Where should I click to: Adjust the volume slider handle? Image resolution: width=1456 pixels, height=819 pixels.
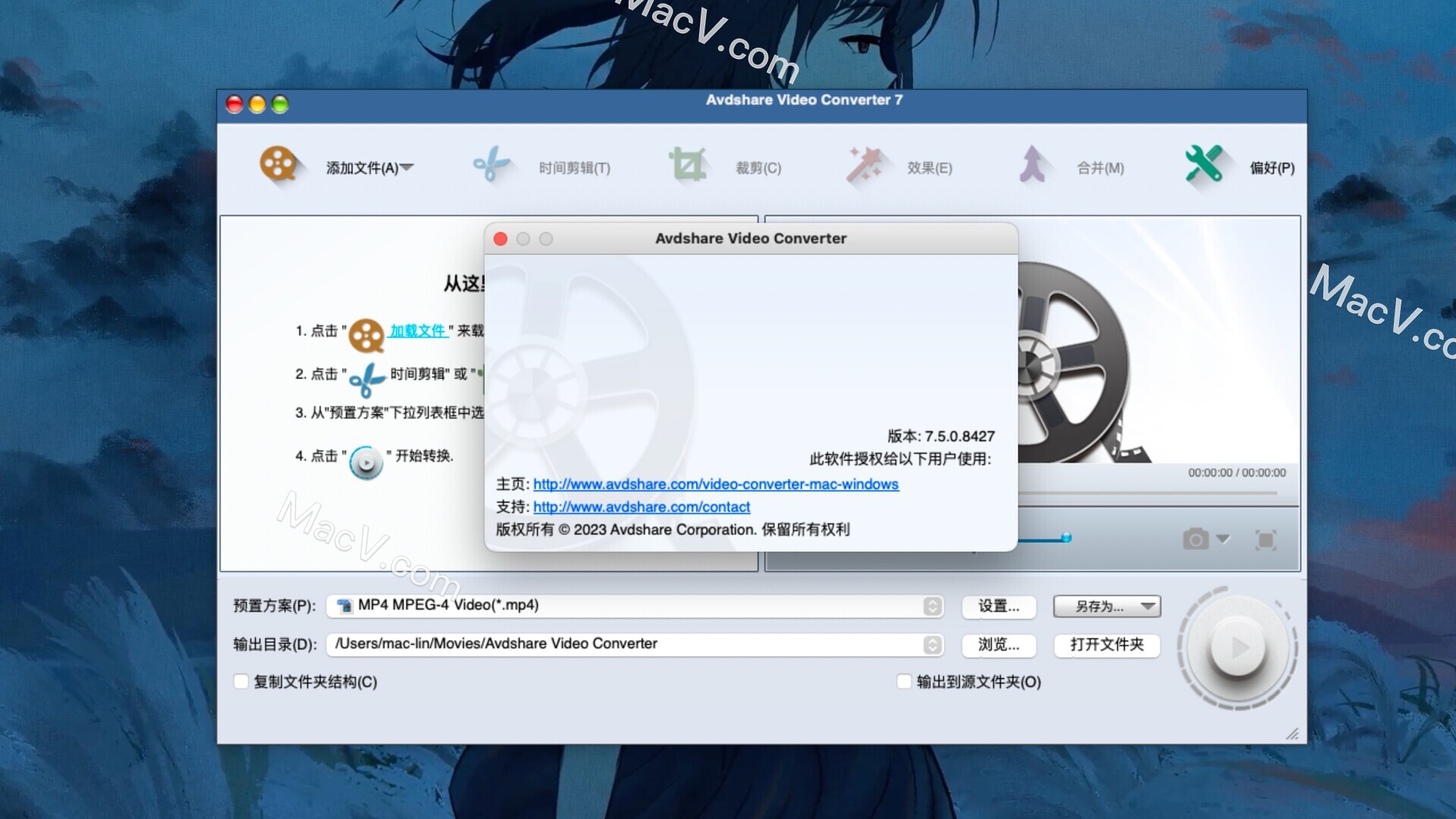pyautogui.click(x=1066, y=538)
